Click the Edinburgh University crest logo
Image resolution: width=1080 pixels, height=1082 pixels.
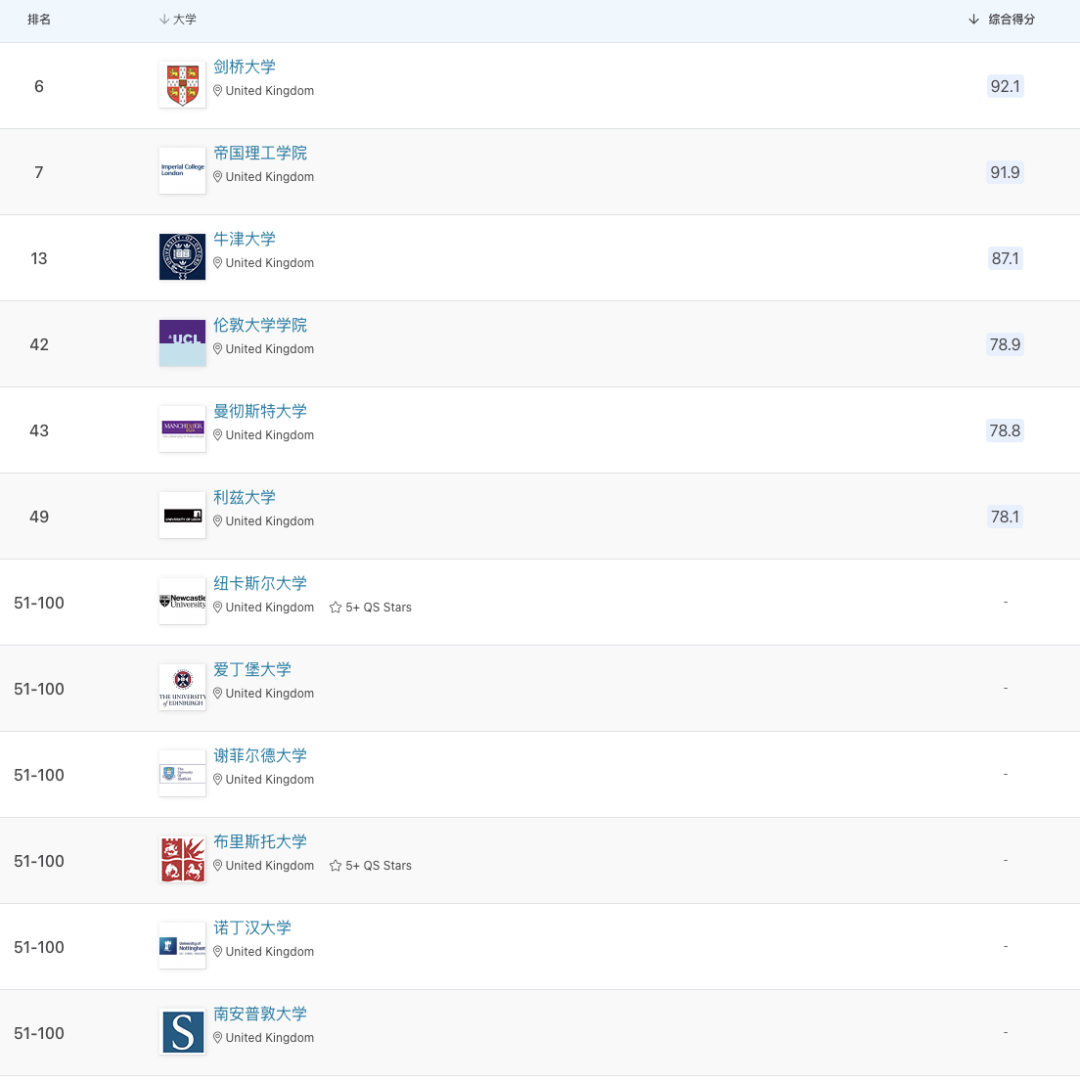point(181,686)
